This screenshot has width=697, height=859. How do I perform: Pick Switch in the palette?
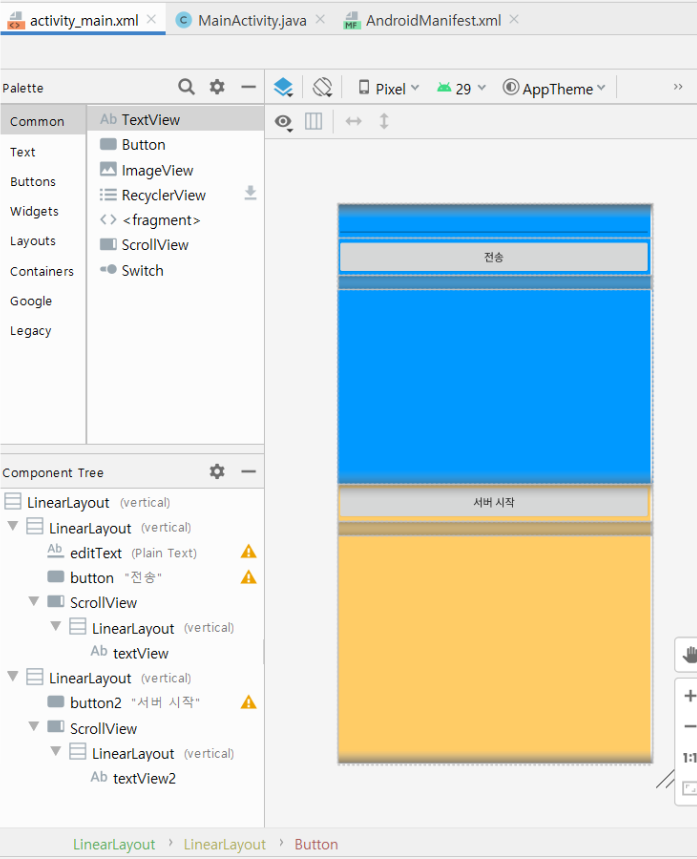click(x=175, y=271)
